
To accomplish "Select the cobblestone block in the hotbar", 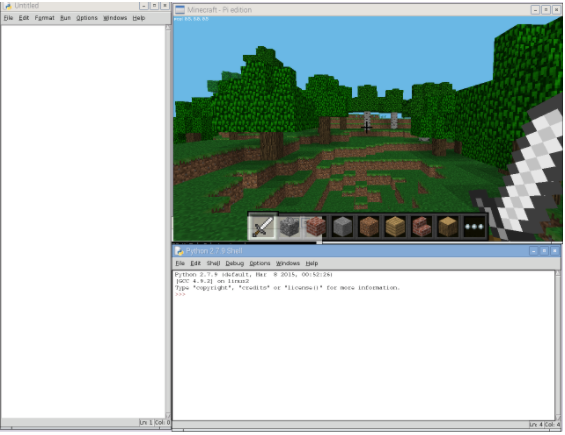I will tap(289, 227).
